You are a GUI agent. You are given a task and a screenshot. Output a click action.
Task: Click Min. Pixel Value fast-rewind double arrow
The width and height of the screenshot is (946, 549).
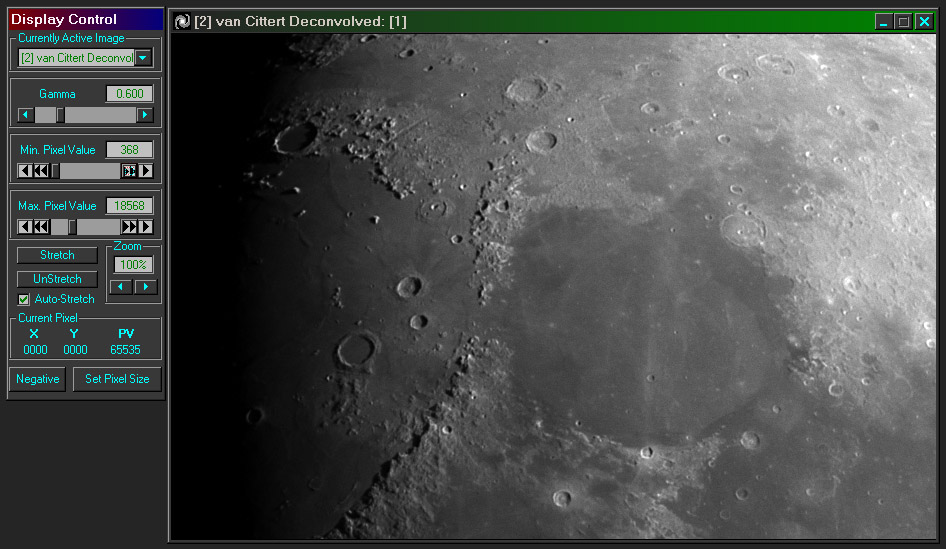click(40, 171)
